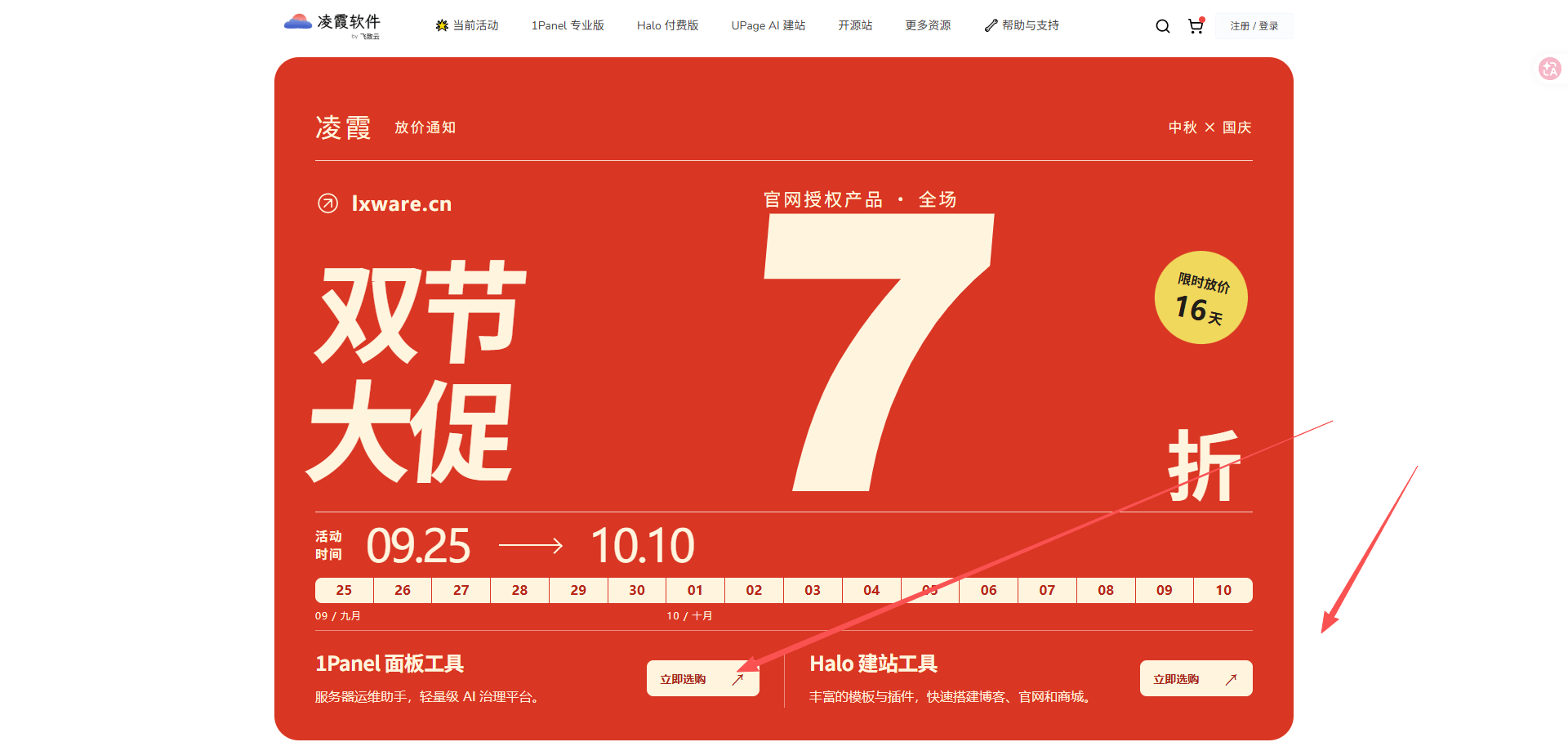1568x751 pixels.
Task: Click date cell 03 in timeline
Action: coord(813,590)
